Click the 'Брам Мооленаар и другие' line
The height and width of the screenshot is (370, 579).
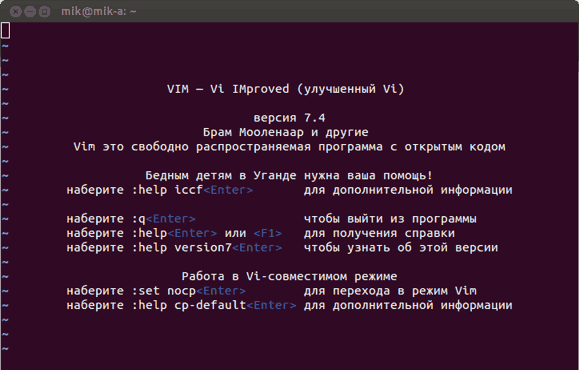pyautogui.click(x=285, y=132)
